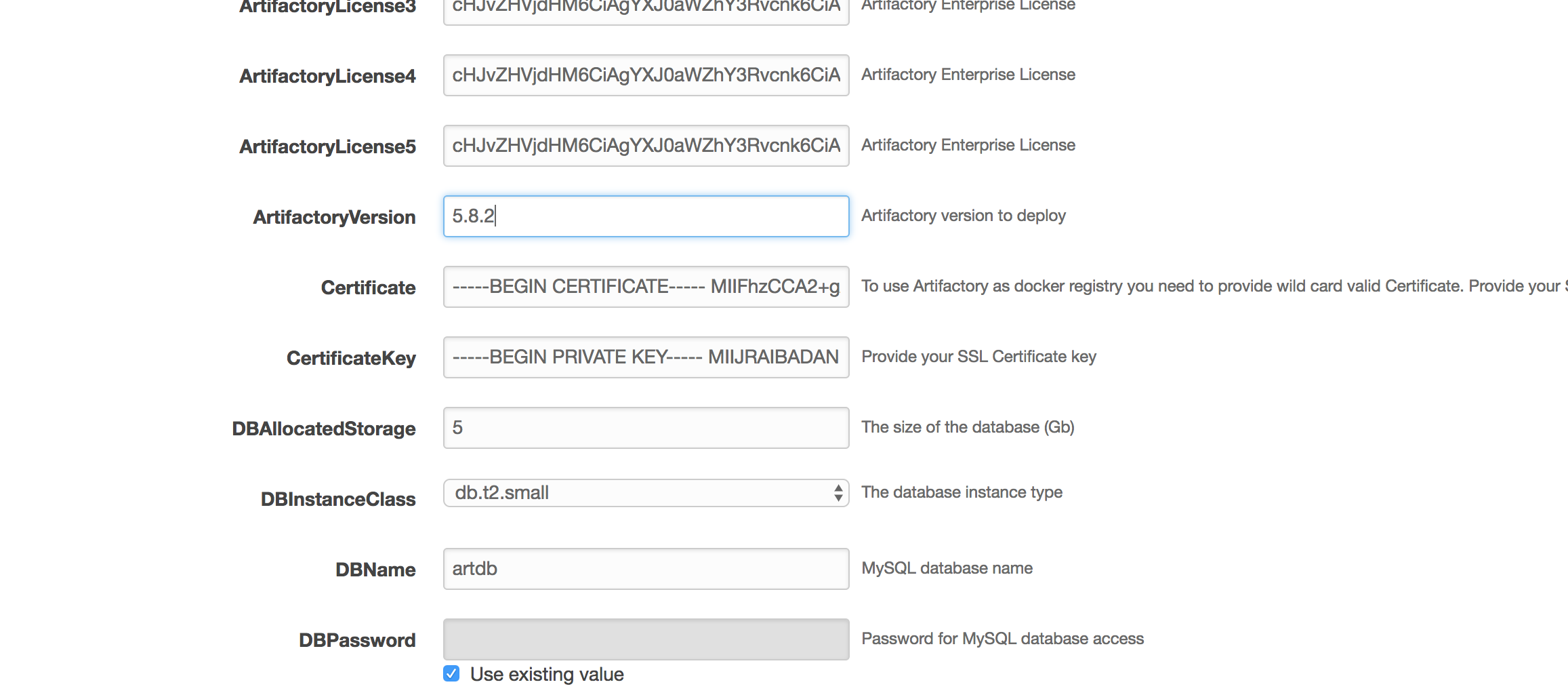Viewport: 1568px width, 693px height.
Task: Uncheck the Use existing value checkbox
Action: (x=451, y=673)
